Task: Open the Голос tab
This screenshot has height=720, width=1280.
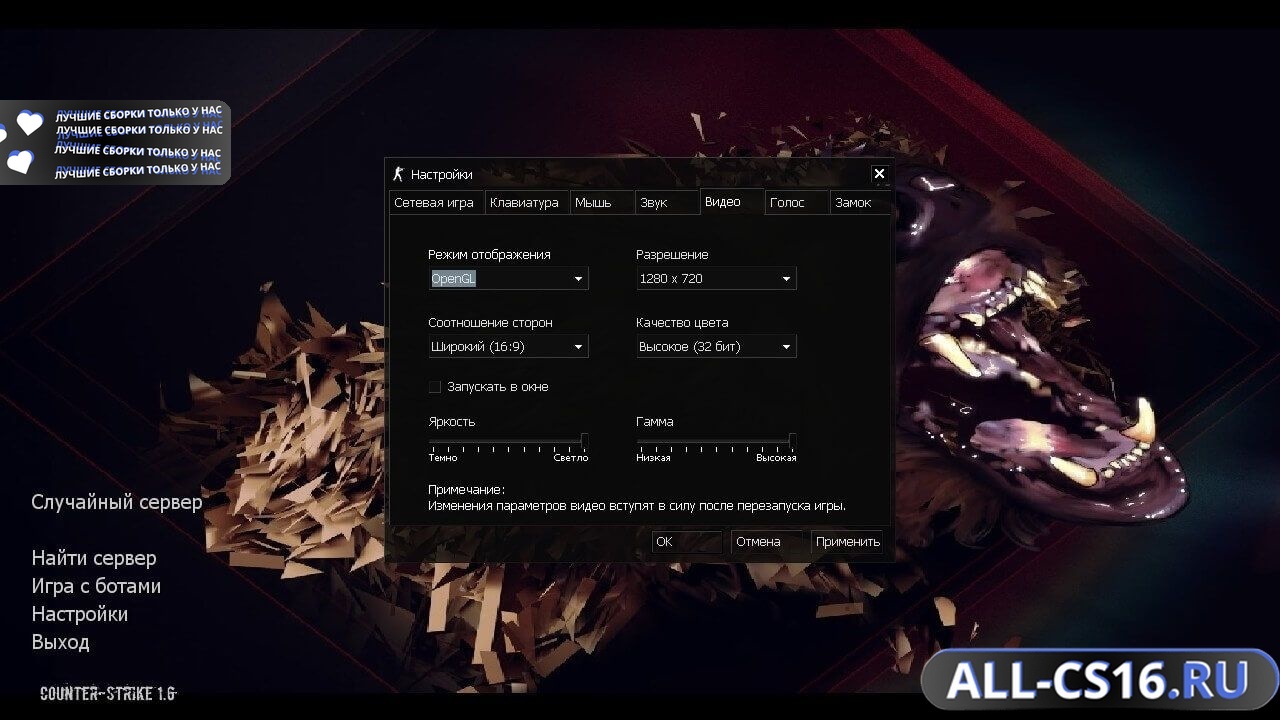Action: (x=797, y=202)
